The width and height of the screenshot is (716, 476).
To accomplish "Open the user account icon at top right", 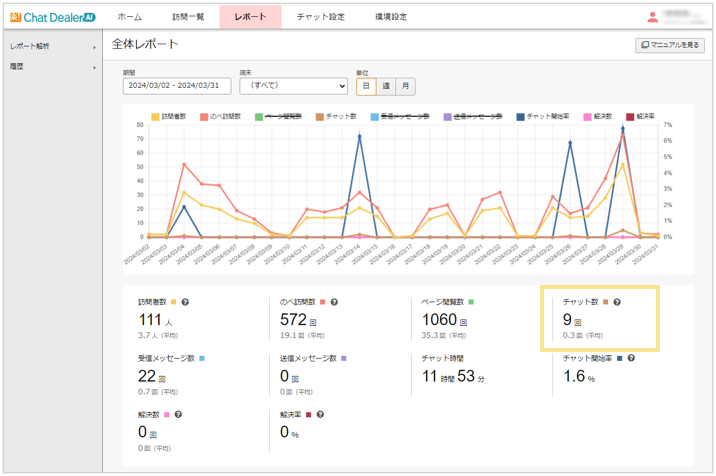I will [653, 17].
